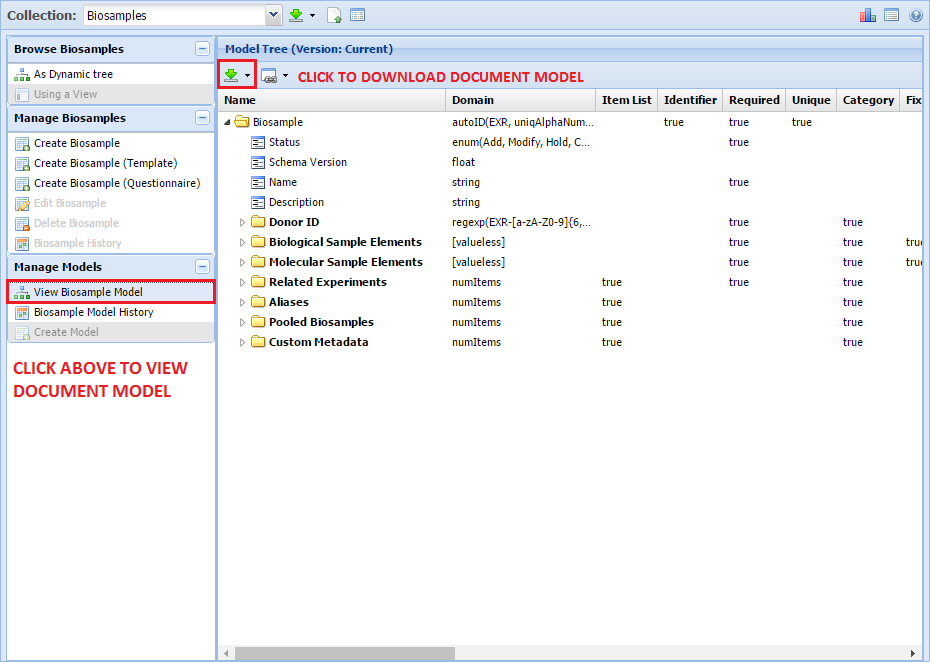Collapse the Browse Biosamples panel

pyautogui.click(x=202, y=49)
